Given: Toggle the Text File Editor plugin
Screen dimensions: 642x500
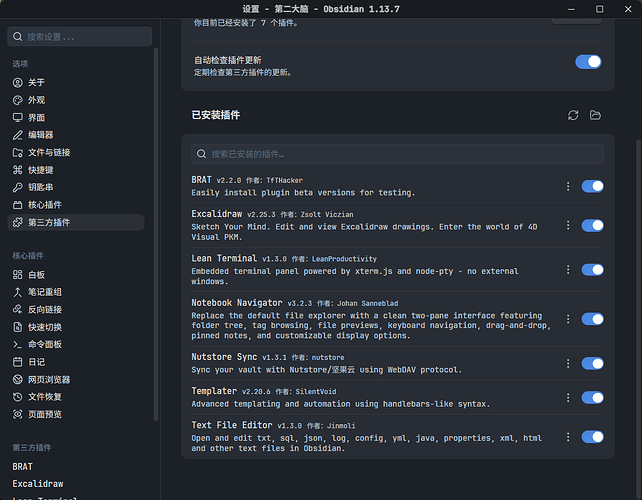Looking at the screenshot, I should pos(592,437).
